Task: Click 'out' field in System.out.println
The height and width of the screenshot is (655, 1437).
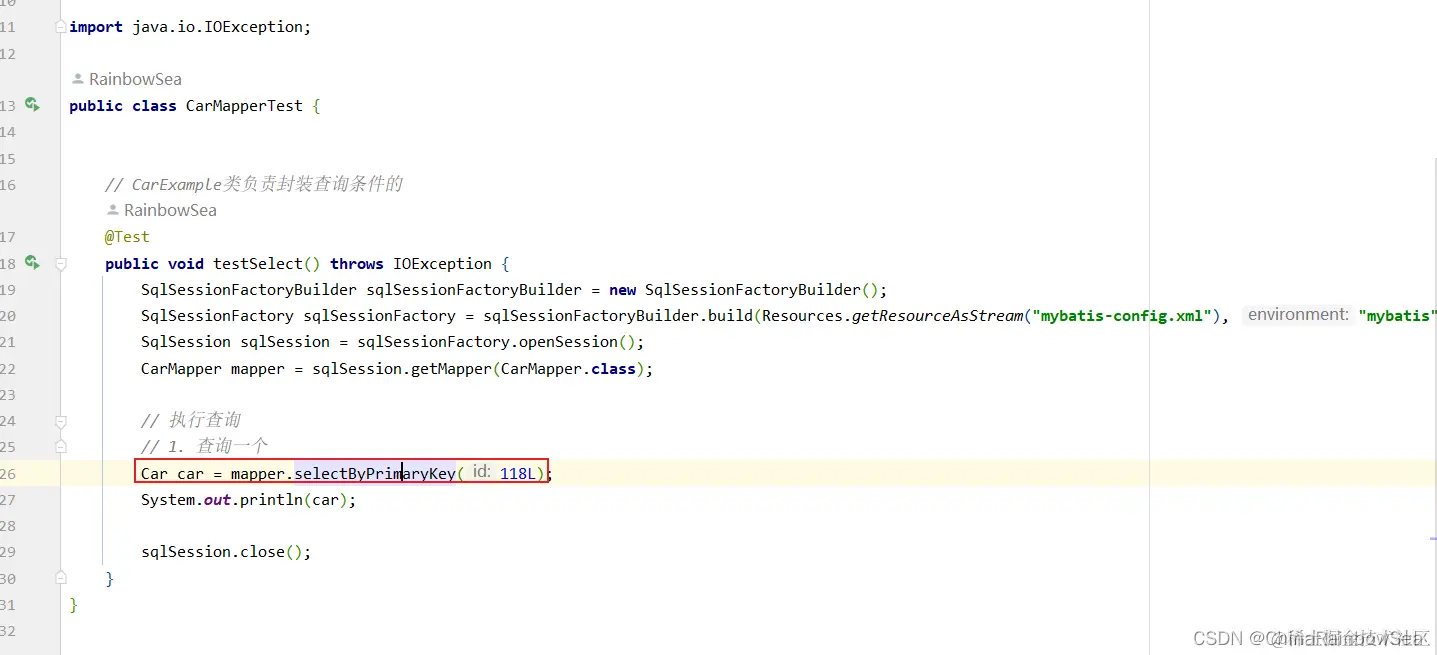Action: point(217,500)
